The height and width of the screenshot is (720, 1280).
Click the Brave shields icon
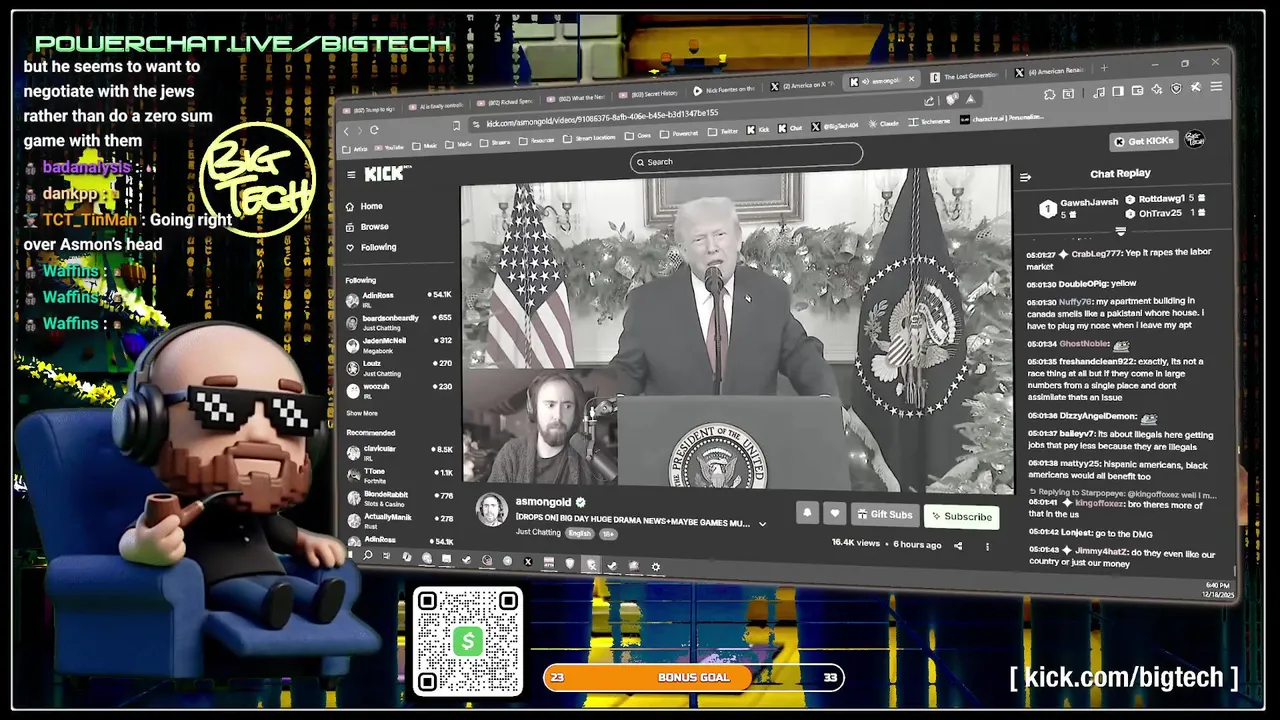click(951, 99)
